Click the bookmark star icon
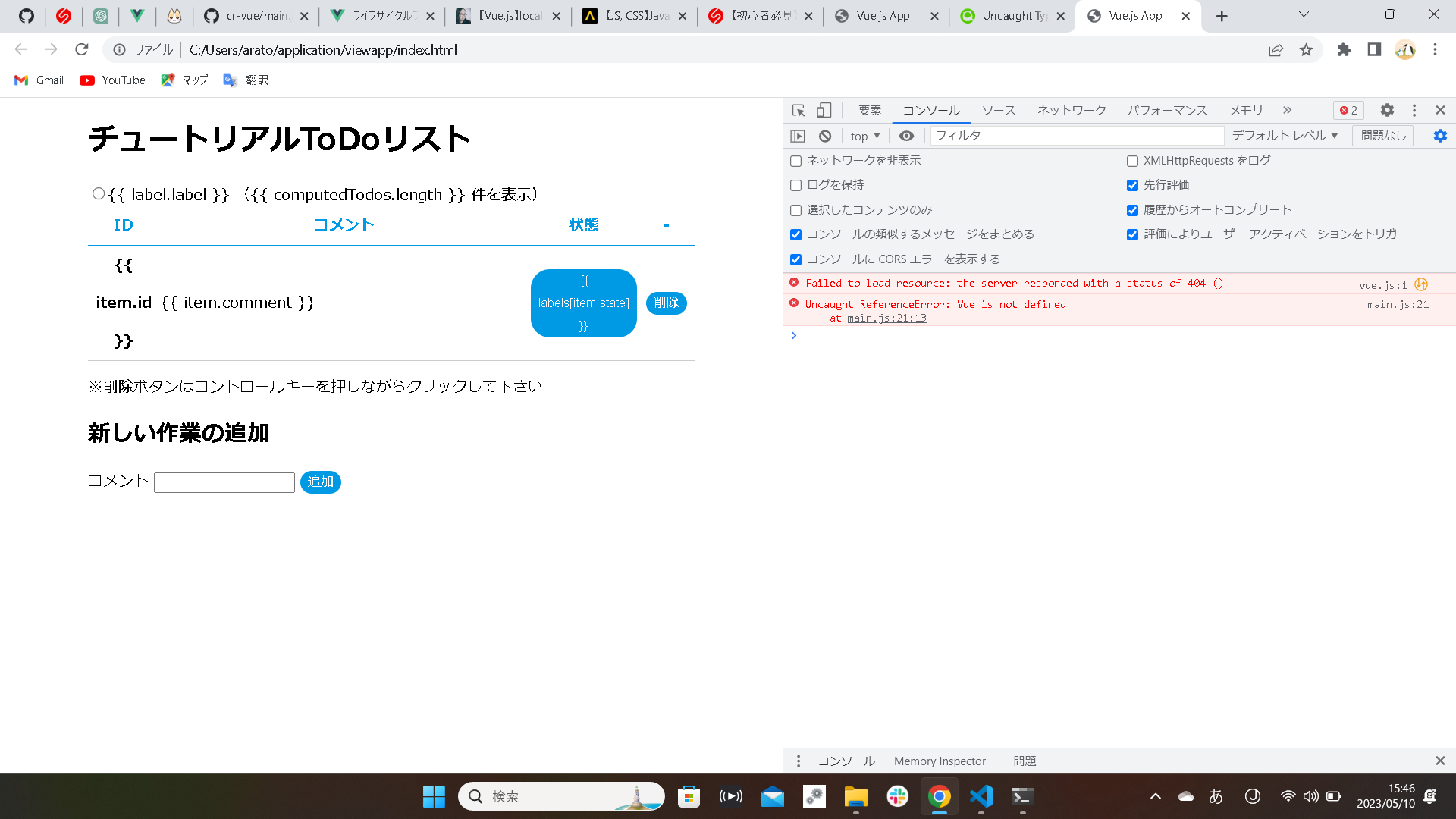This screenshot has height=819, width=1456. coord(1306,50)
